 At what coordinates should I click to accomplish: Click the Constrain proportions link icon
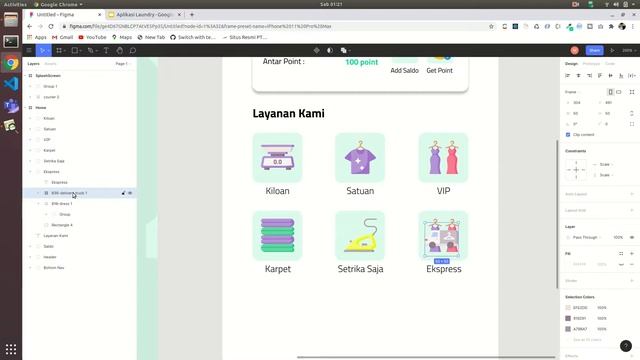[632, 113]
